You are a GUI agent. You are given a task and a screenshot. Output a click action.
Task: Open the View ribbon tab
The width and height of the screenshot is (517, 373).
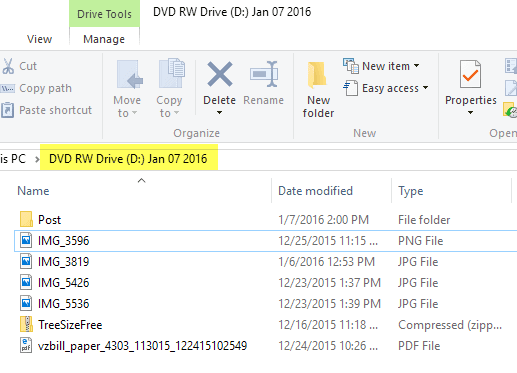click(39, 39)
